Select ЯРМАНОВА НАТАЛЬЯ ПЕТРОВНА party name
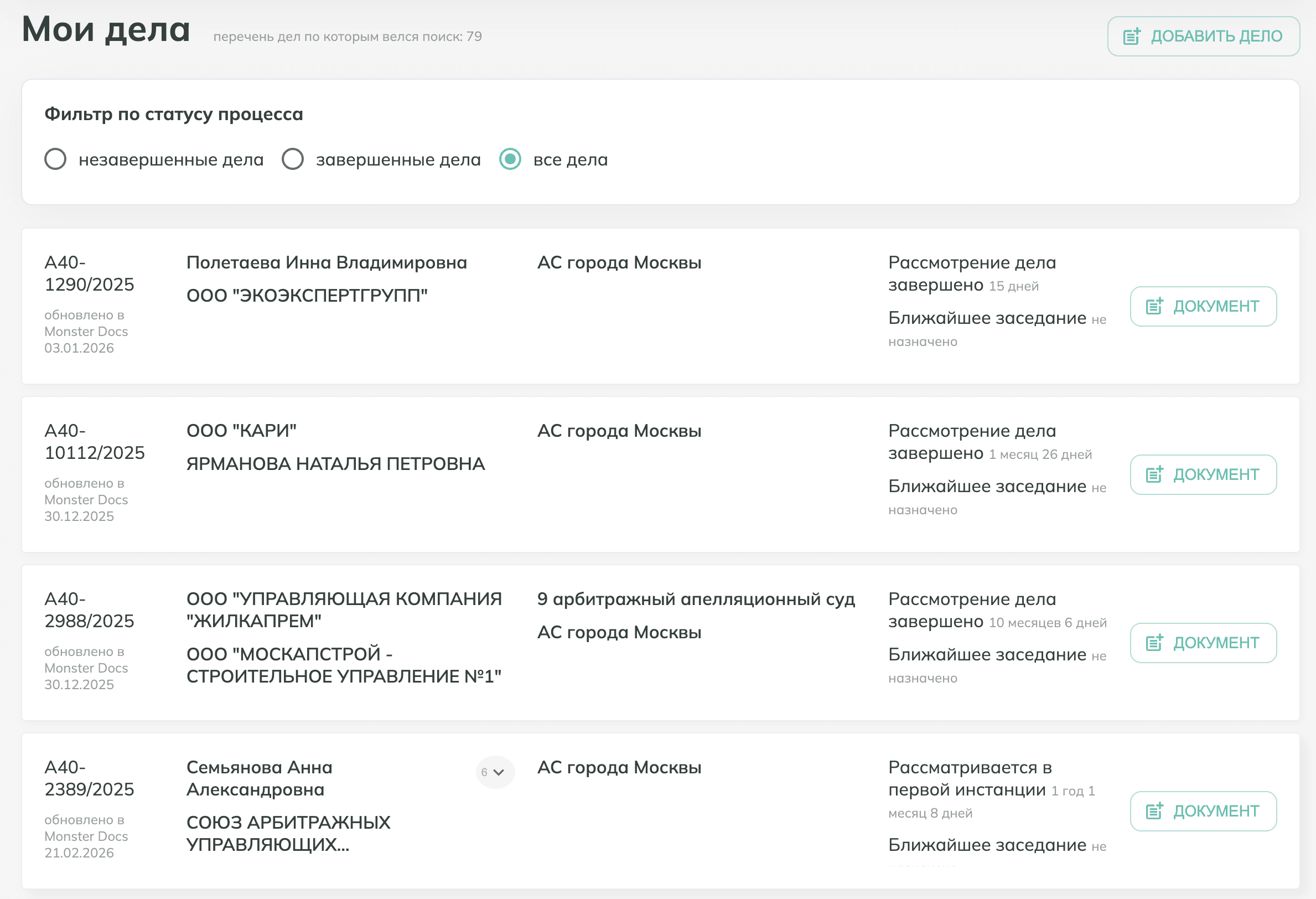The height and width of the screenshot is (899, 1316). (336, 463)
